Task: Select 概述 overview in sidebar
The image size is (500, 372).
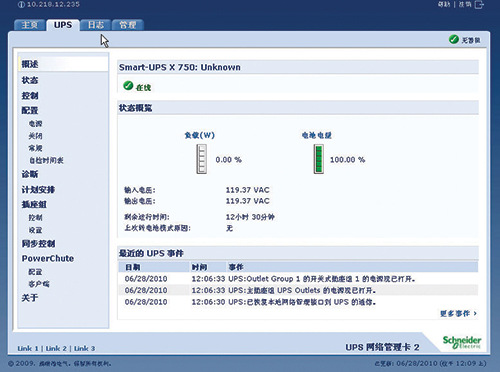Action: (30, 64)
